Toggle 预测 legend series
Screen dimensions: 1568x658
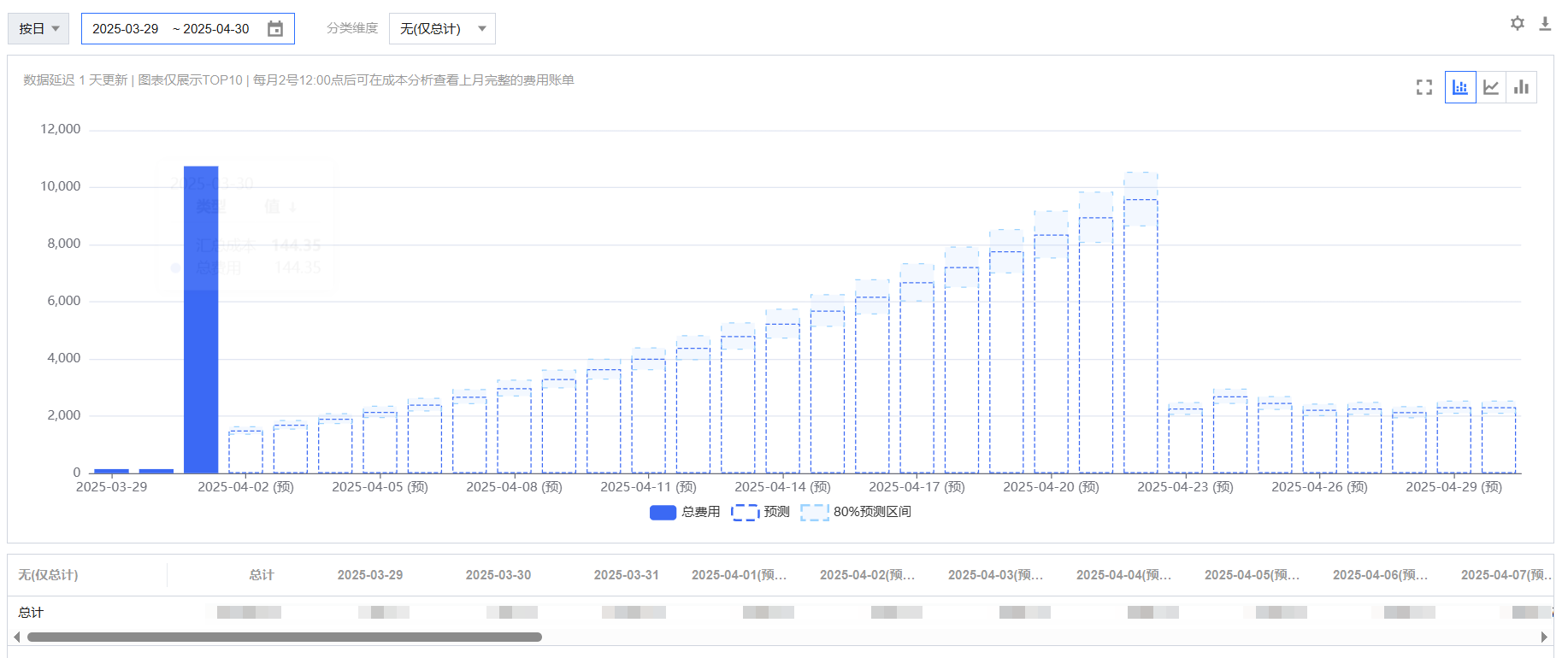761,512
